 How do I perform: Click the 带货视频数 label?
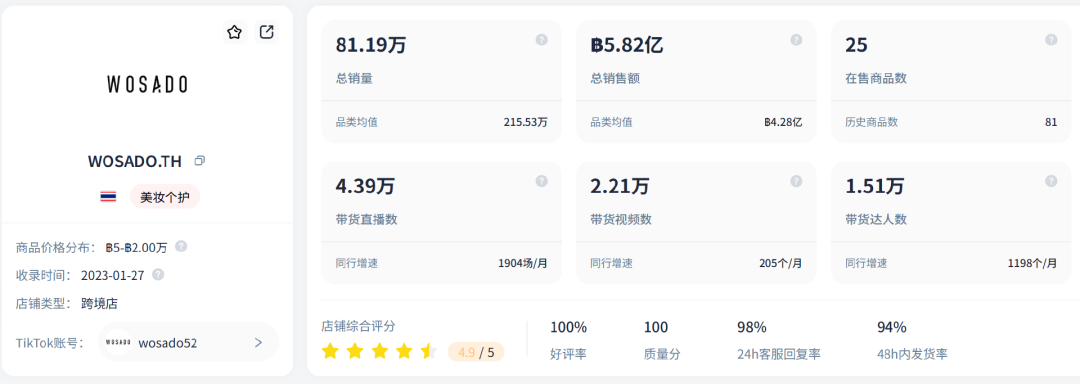pyautogui.click(x=621, y=220)
